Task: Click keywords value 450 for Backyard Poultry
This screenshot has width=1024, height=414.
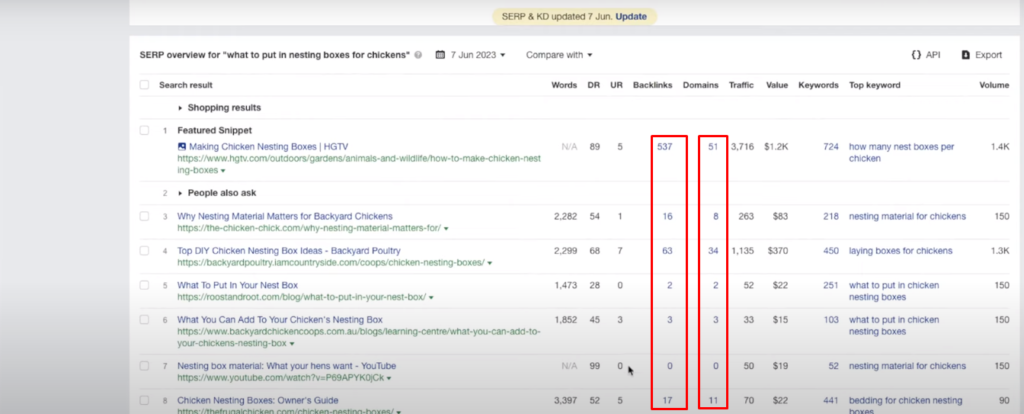Action: [x=831, y=251]
